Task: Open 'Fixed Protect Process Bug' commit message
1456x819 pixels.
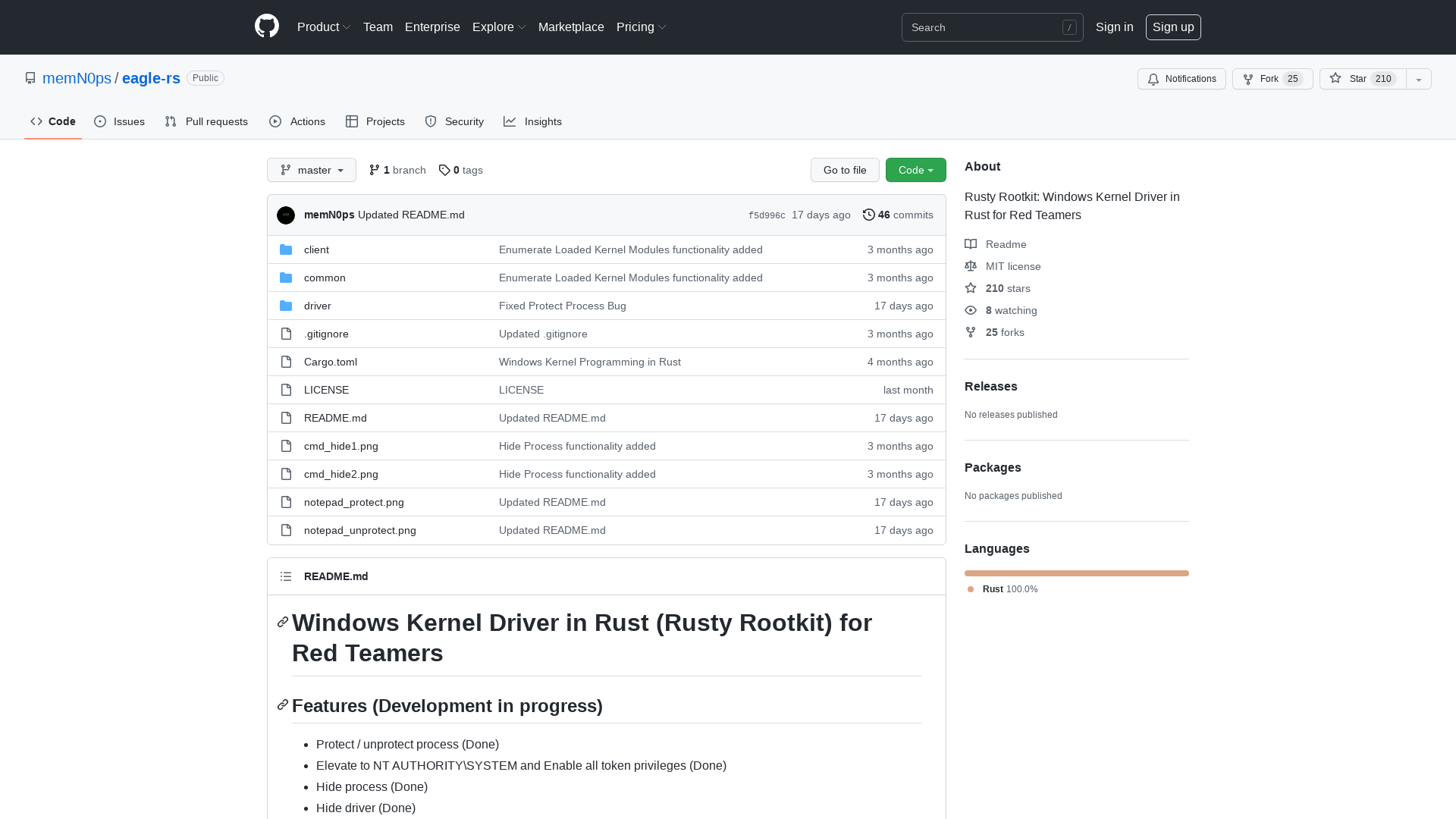Action: click(563, 306)
